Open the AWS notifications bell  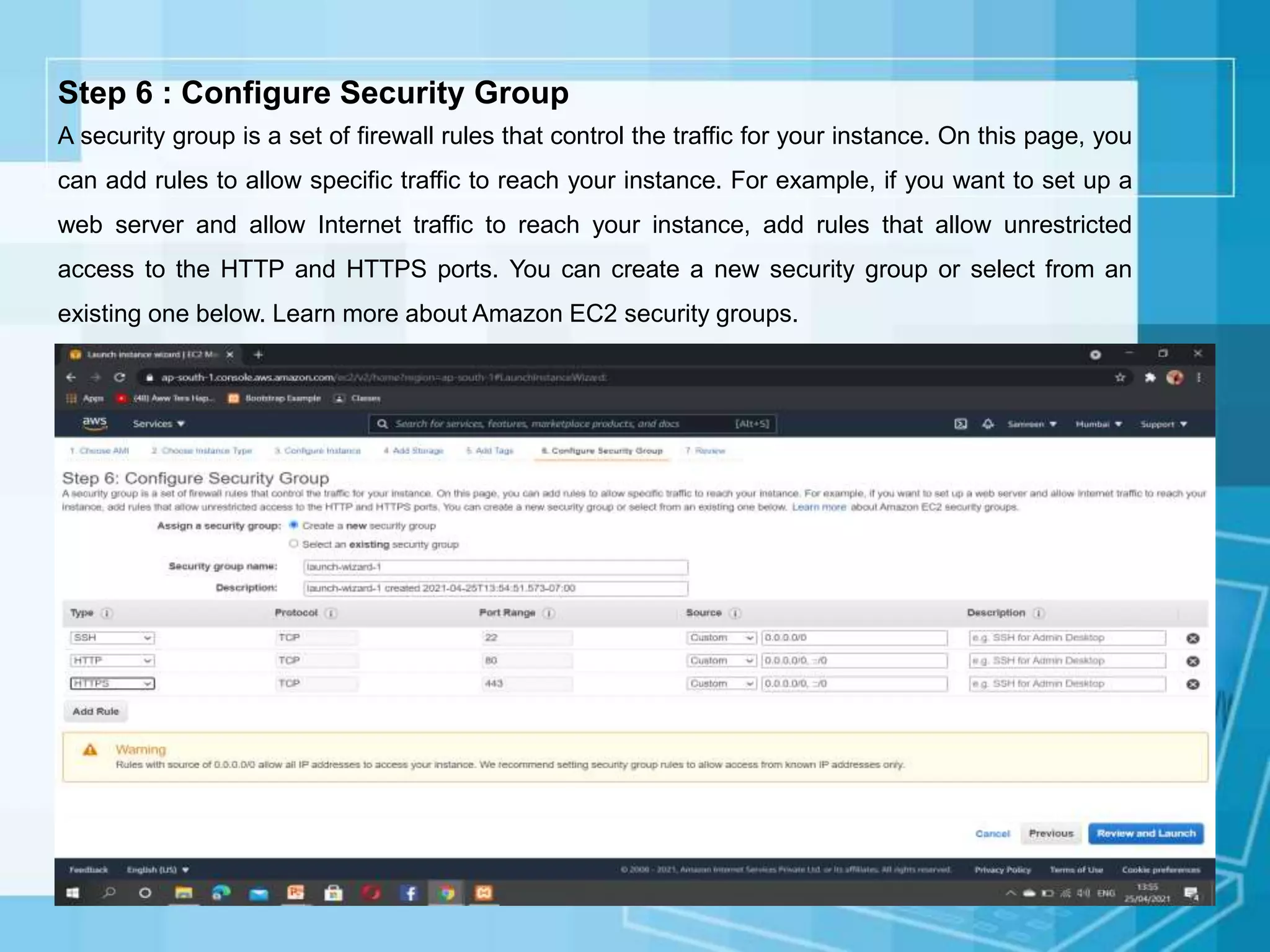click(x=988, y=424)
